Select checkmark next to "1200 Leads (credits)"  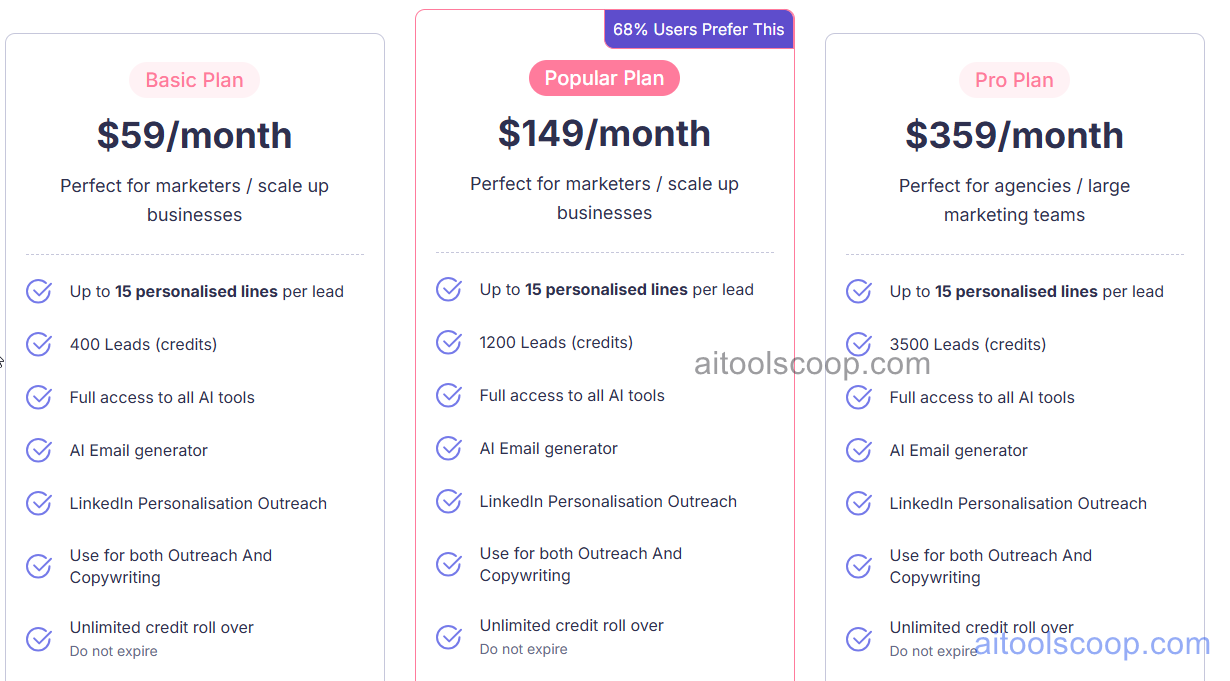point(448,342)
